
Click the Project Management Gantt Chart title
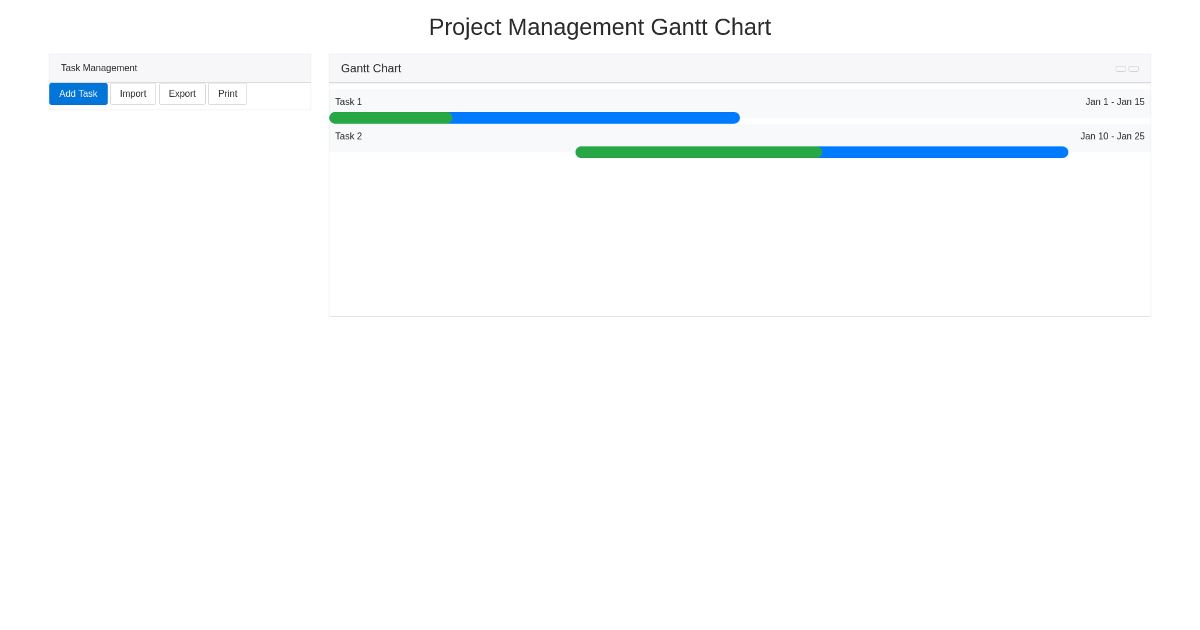[600, 27]
